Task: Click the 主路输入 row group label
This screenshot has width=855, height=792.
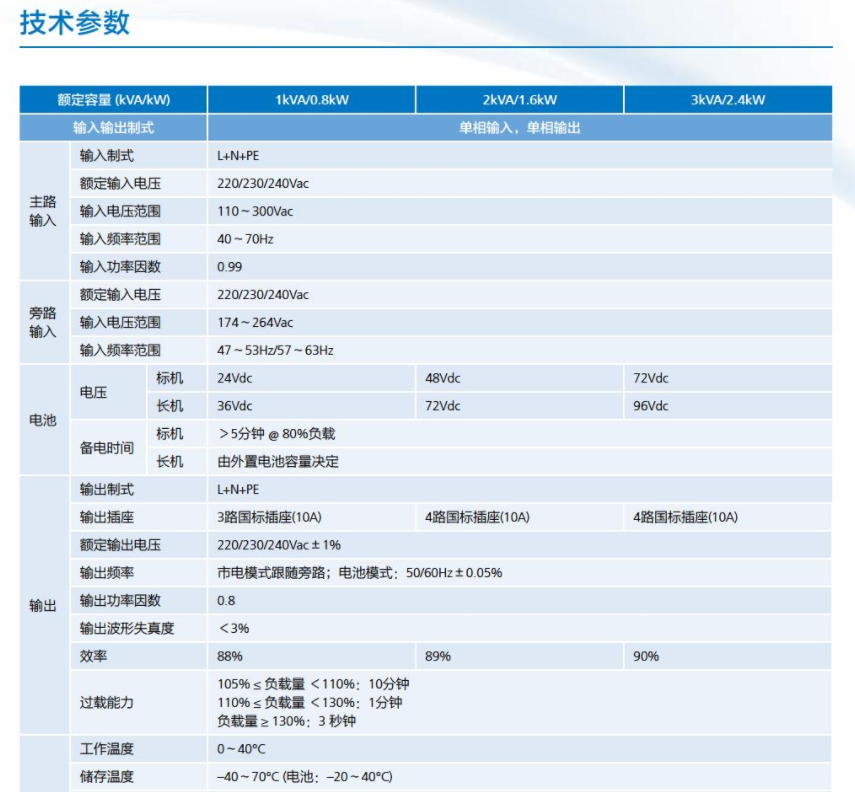Action: coord(43,211)
